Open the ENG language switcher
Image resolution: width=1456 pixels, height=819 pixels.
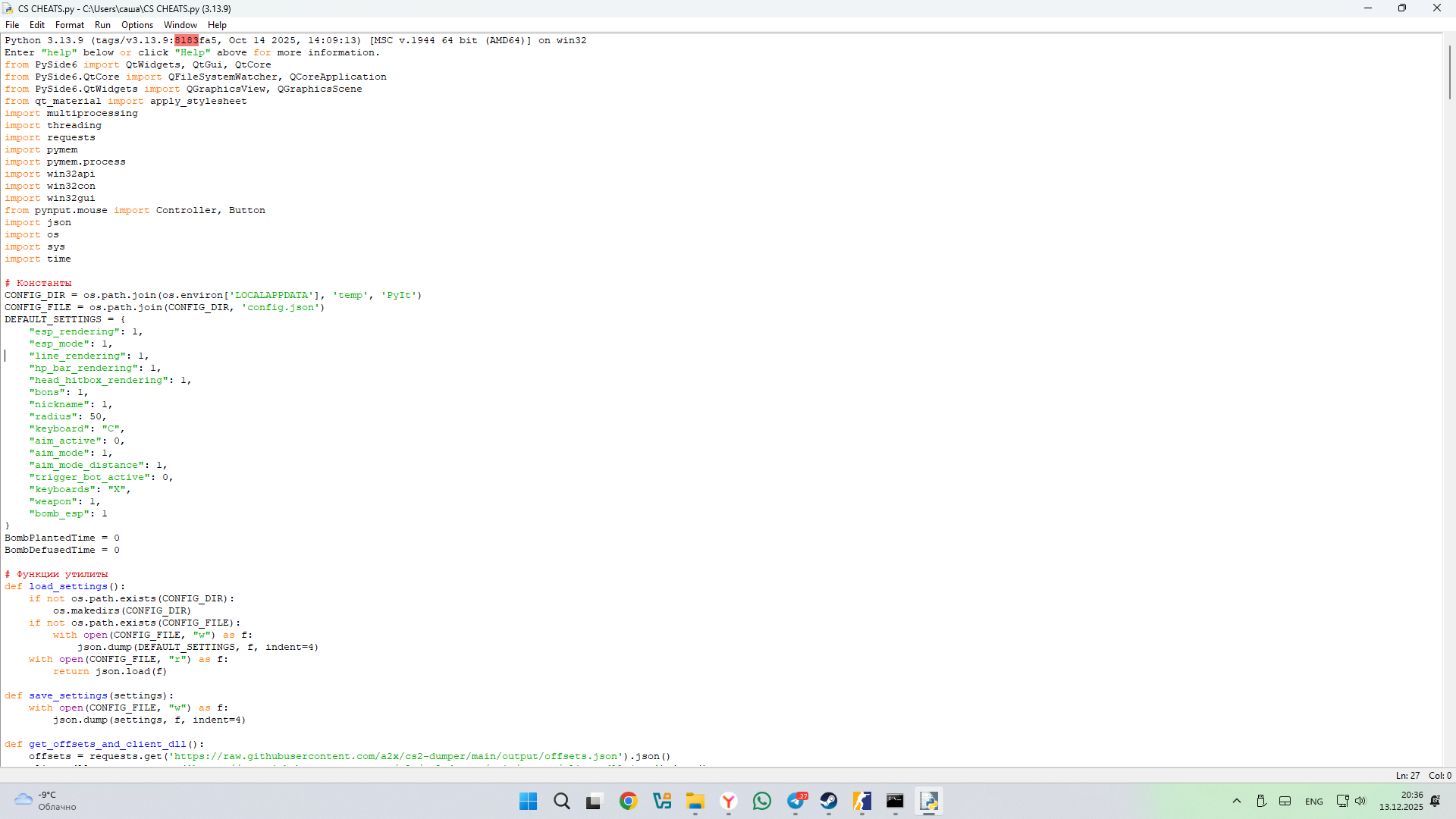(1314, 802)
